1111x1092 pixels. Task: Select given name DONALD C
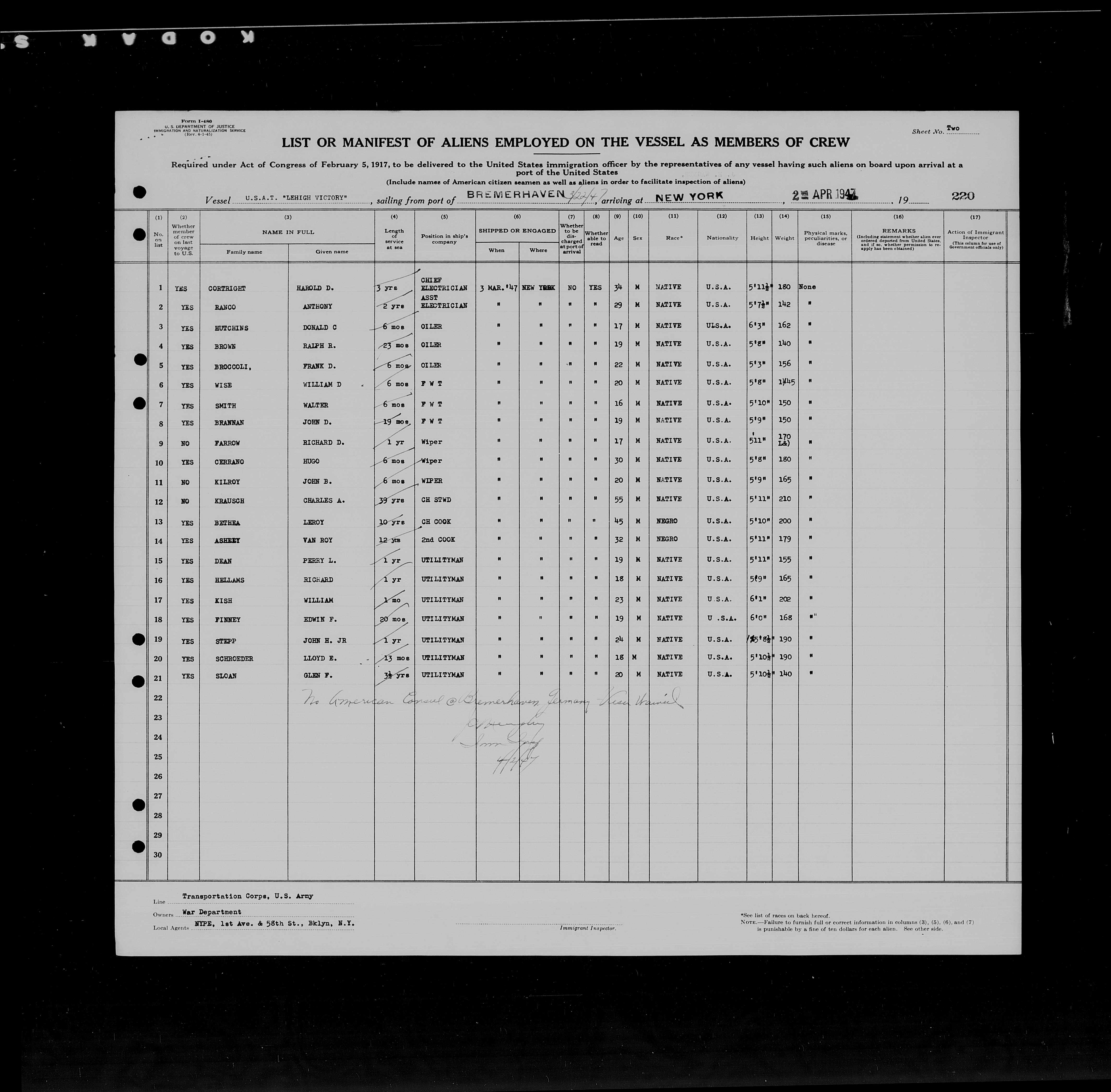click(x=320, y=327)
